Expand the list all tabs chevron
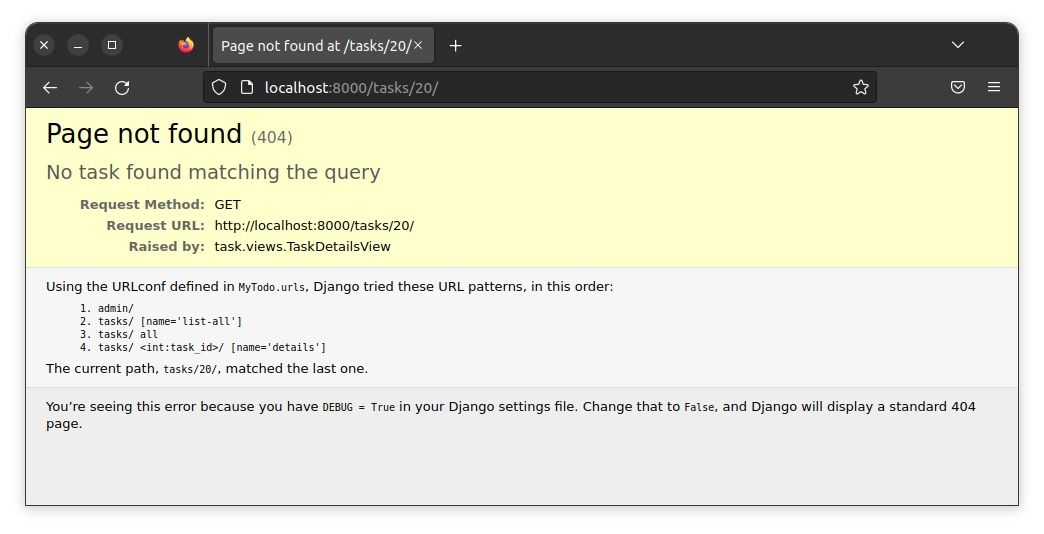This screenshot has height=534, width=1044. (958, 45)
